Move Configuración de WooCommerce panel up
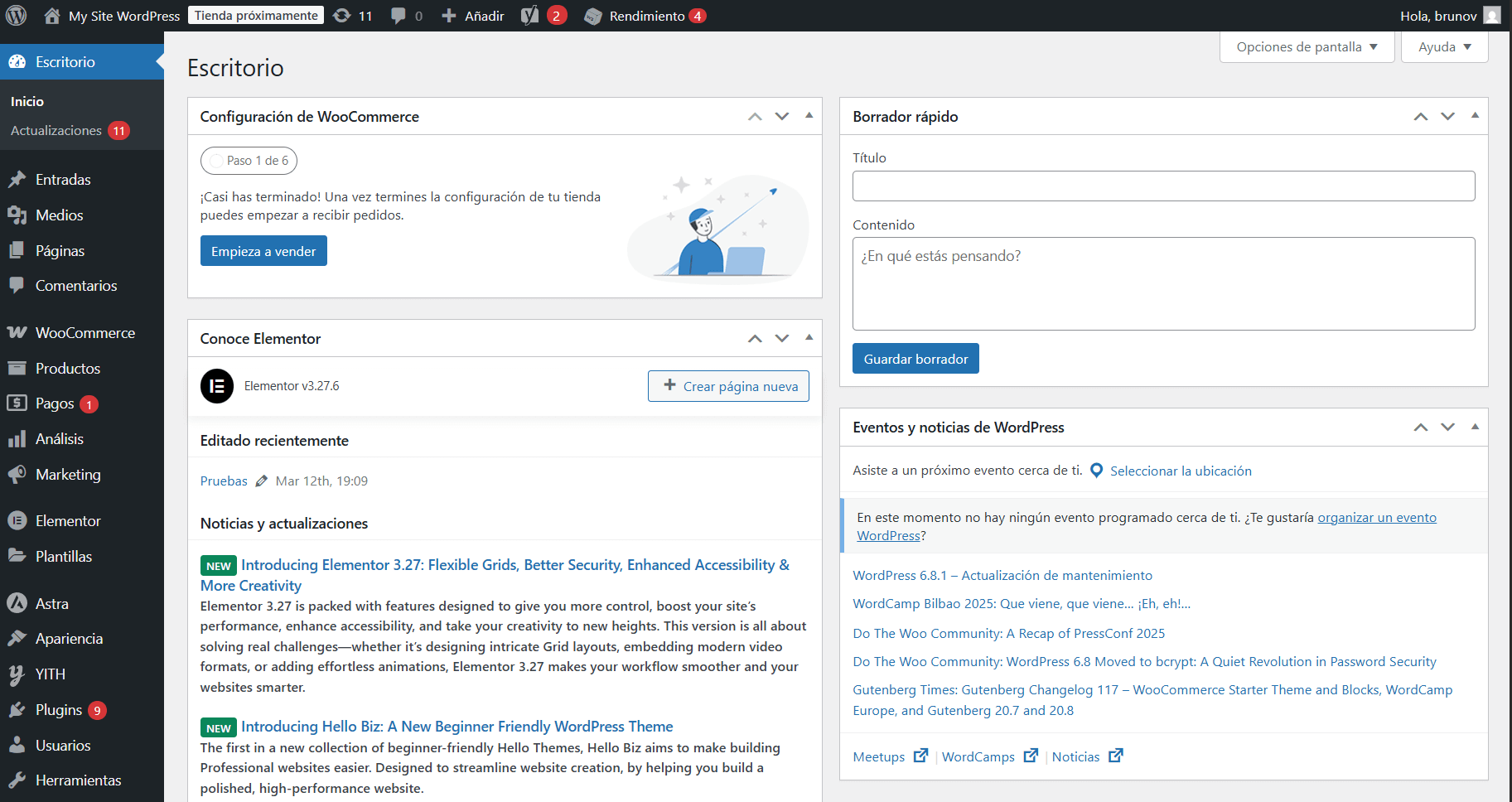 pyautogui.click(x=755, y=117)
